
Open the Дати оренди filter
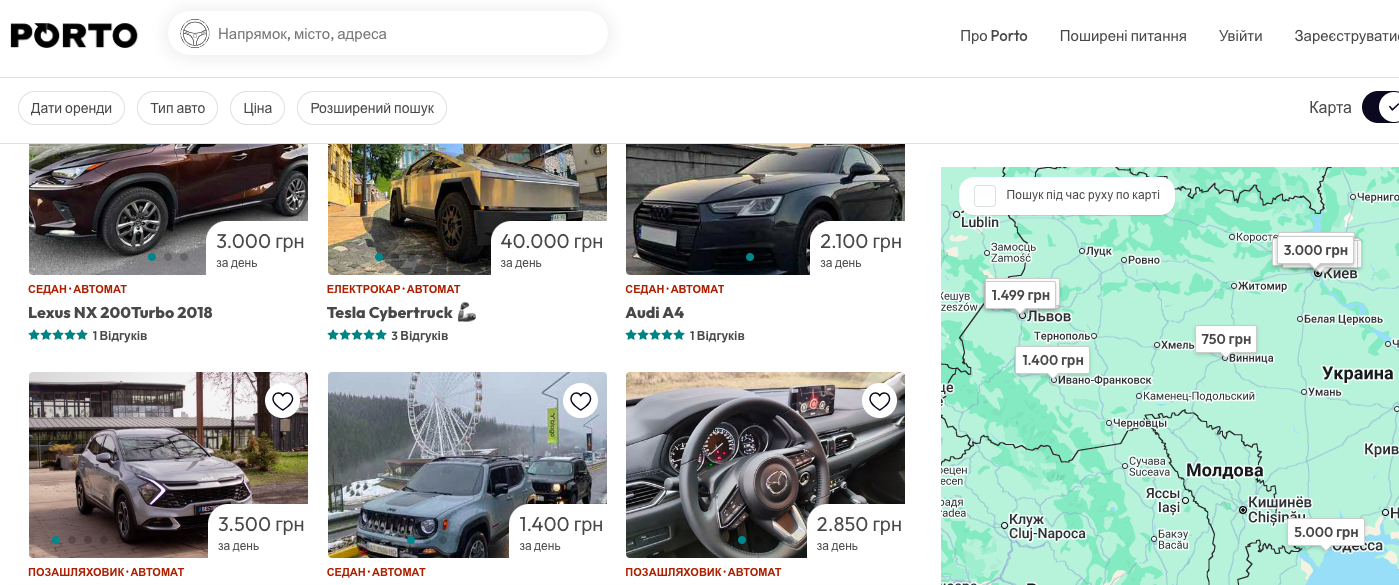[71, 108]
